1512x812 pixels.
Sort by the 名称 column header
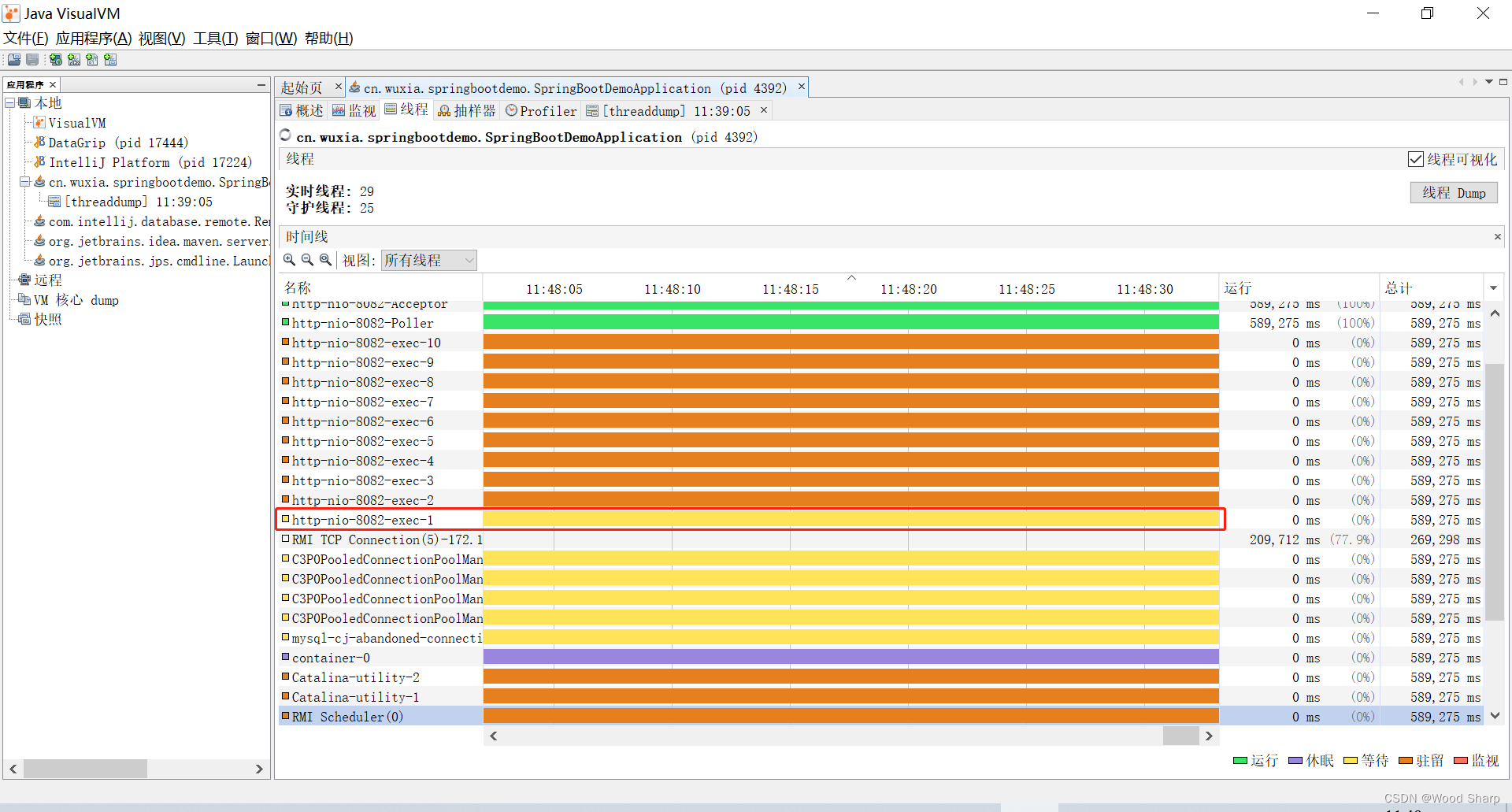[380, 288]
